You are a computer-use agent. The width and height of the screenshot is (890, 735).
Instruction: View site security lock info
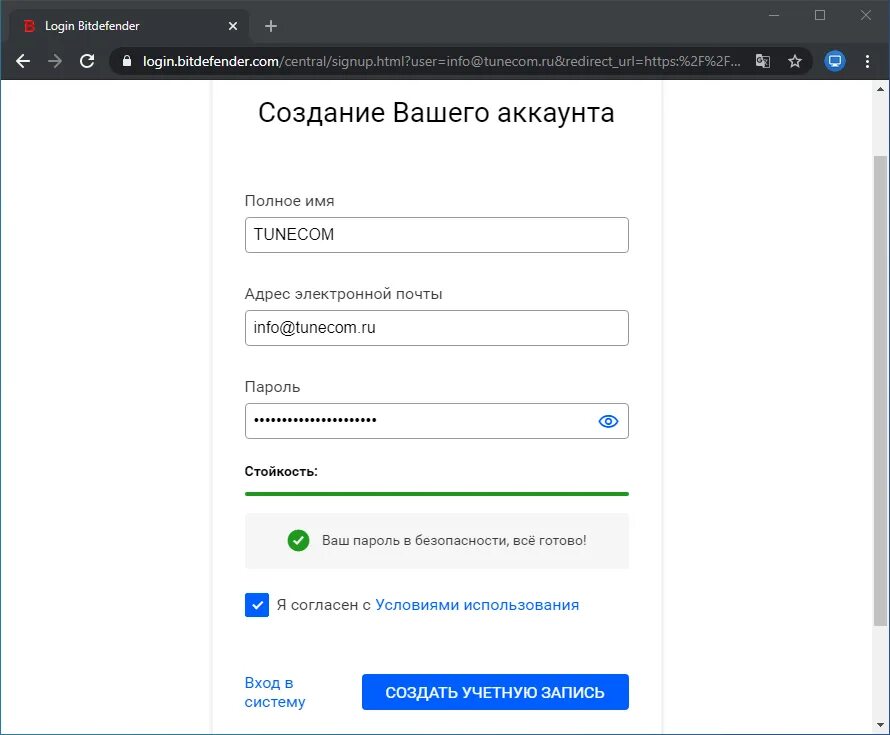(x=127, y=61)
